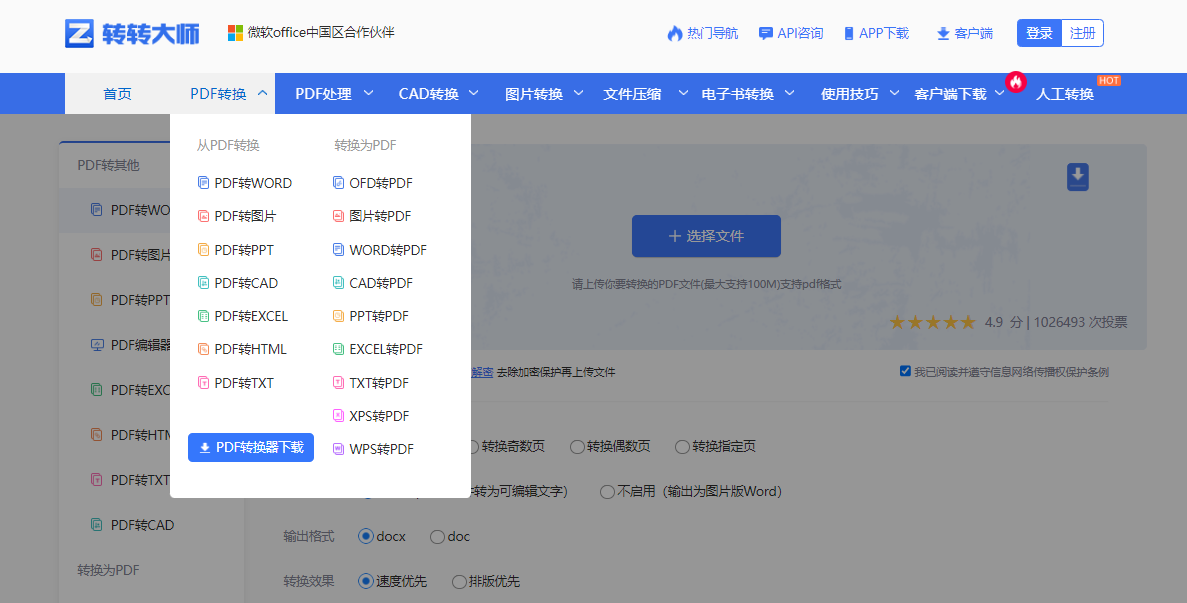Switch to the 首页 tab
The image size is (1187, 603).
(x=117, y=93)
